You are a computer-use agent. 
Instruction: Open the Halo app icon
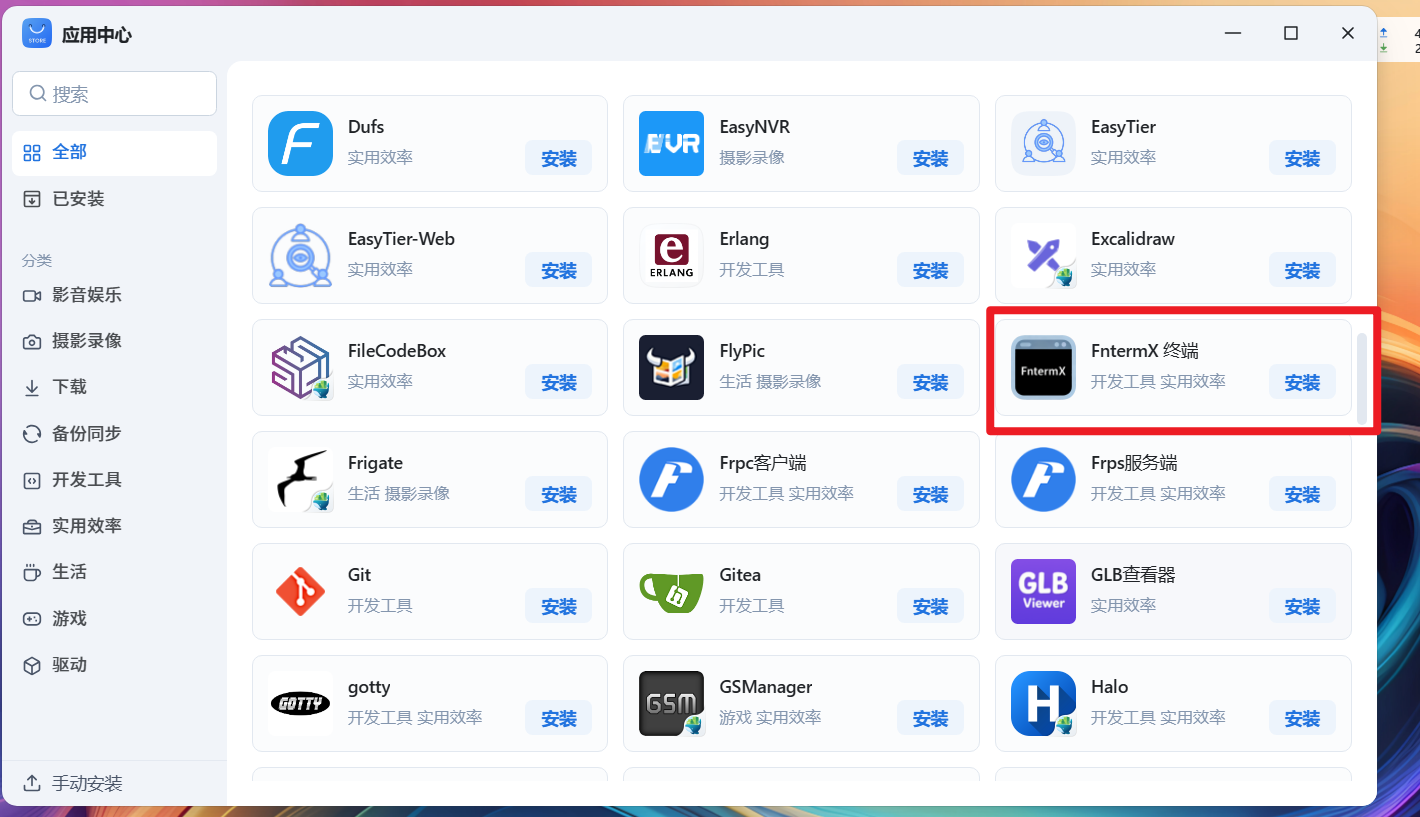point(1043,703)
